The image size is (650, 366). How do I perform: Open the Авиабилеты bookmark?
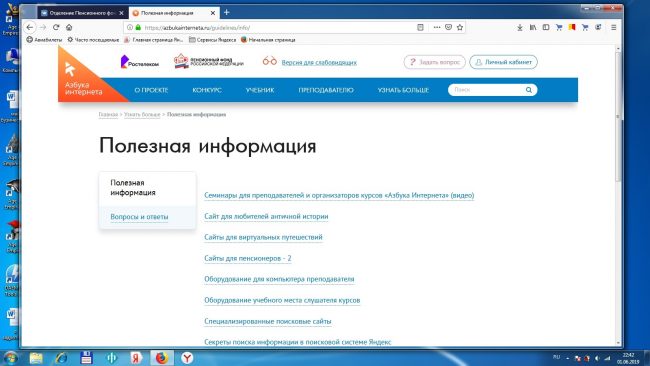coord(44,40)
